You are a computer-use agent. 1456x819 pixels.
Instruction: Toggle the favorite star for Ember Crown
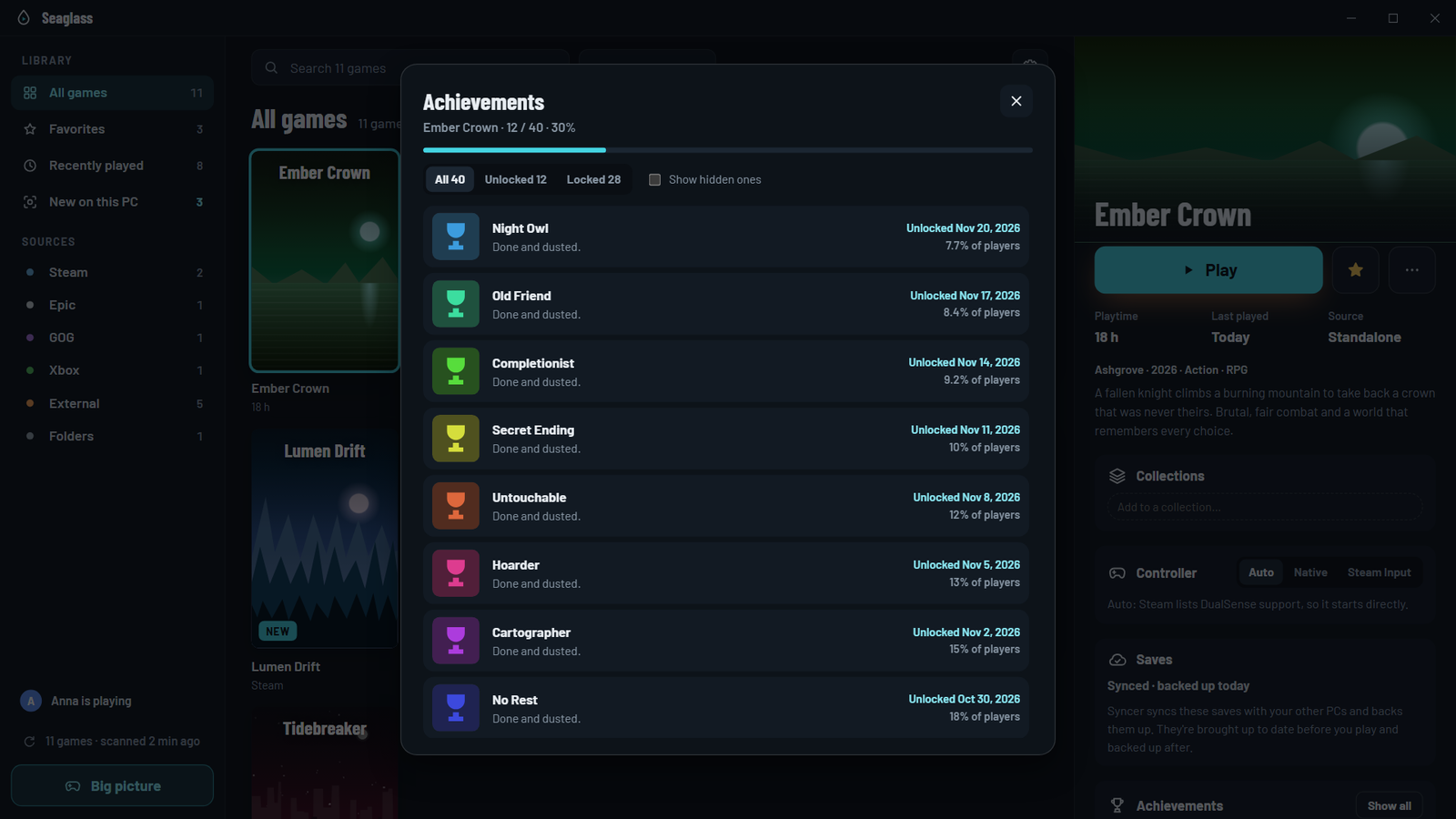pos(1356,270)
